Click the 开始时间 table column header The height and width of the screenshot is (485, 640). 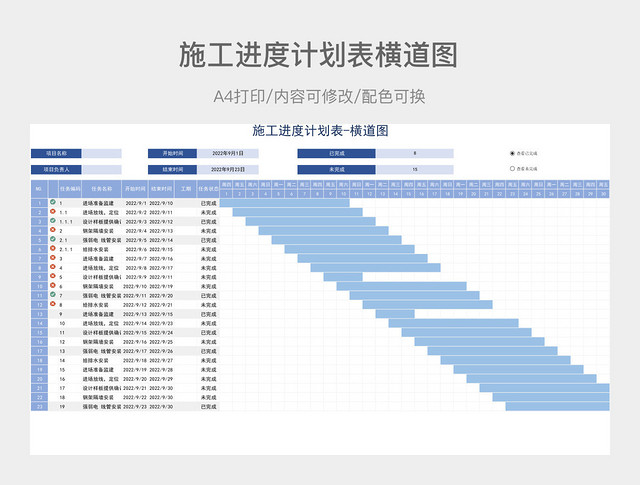point(135,189)
